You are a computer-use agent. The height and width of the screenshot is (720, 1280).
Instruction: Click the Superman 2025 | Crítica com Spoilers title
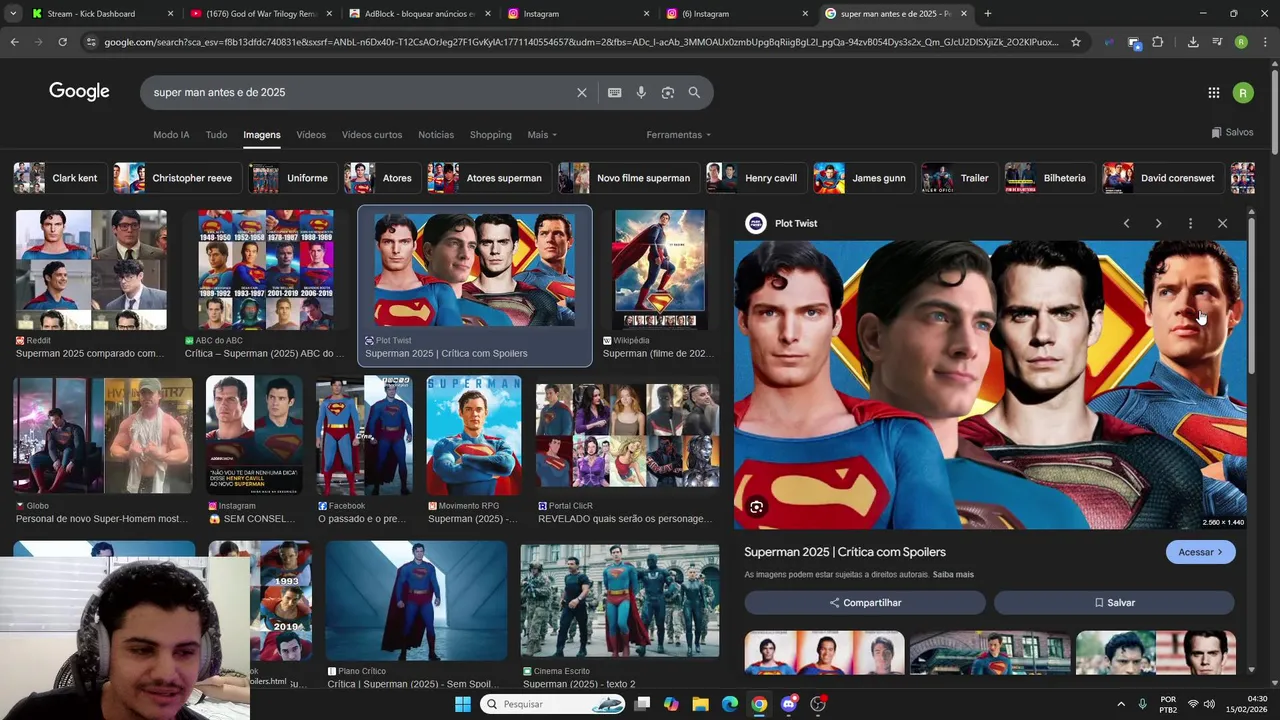pos(845,552)
